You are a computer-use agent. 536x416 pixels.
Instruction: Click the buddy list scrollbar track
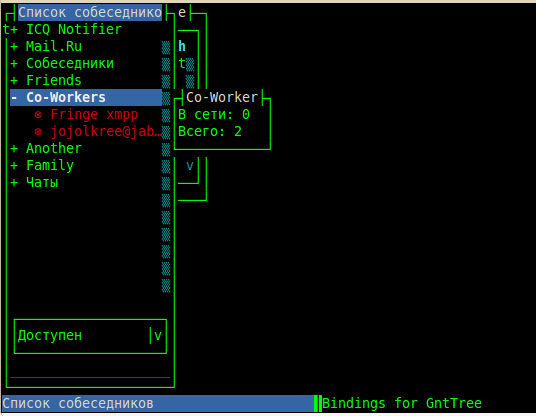[x=166, y=166]
